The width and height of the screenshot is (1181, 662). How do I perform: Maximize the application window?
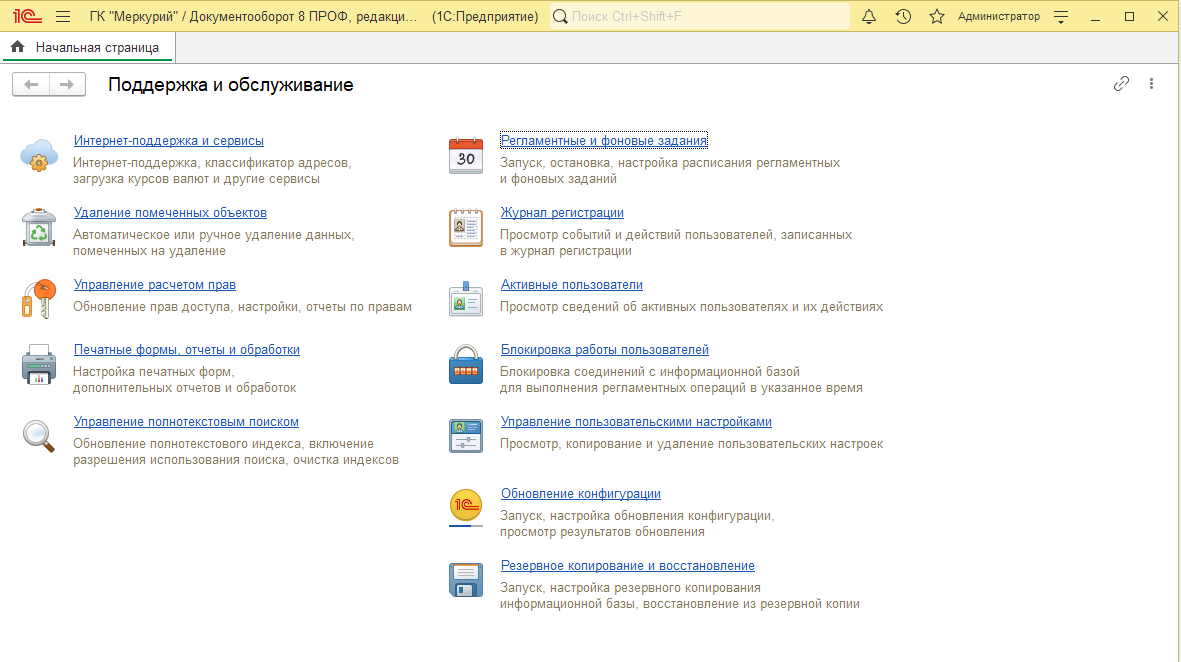click(x=1129, y=16)
